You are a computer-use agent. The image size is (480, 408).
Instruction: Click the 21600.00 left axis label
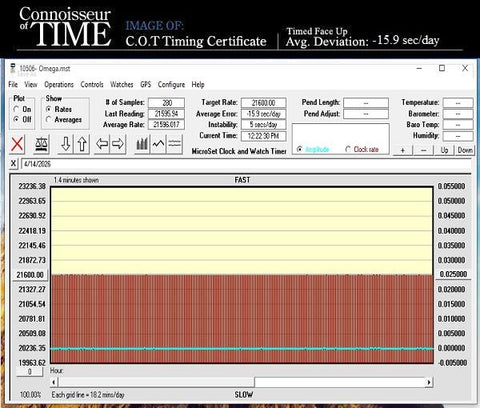30,275
